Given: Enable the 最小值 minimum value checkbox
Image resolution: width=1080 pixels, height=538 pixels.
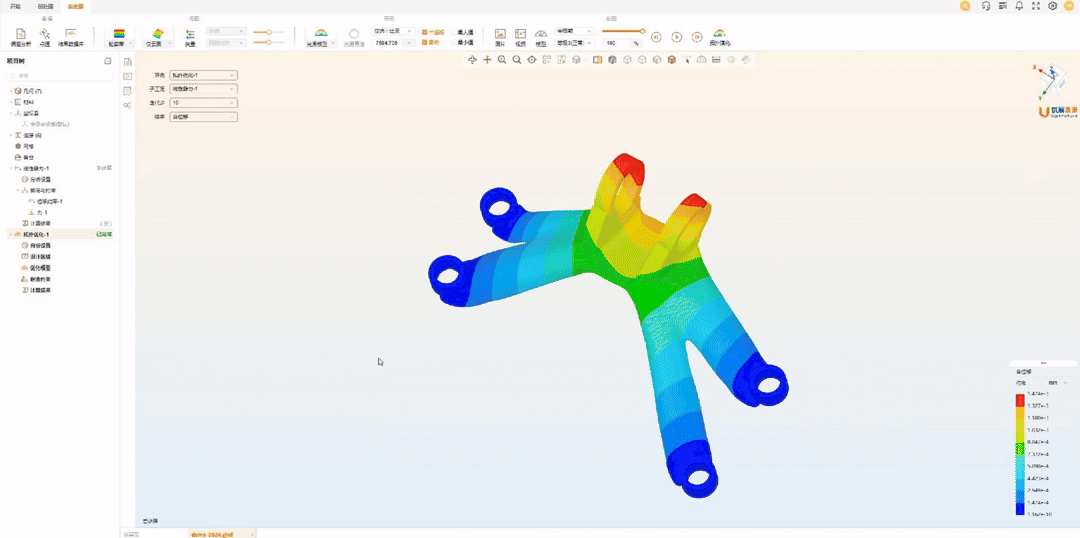Looking at the screenshot, I should 463,42.
